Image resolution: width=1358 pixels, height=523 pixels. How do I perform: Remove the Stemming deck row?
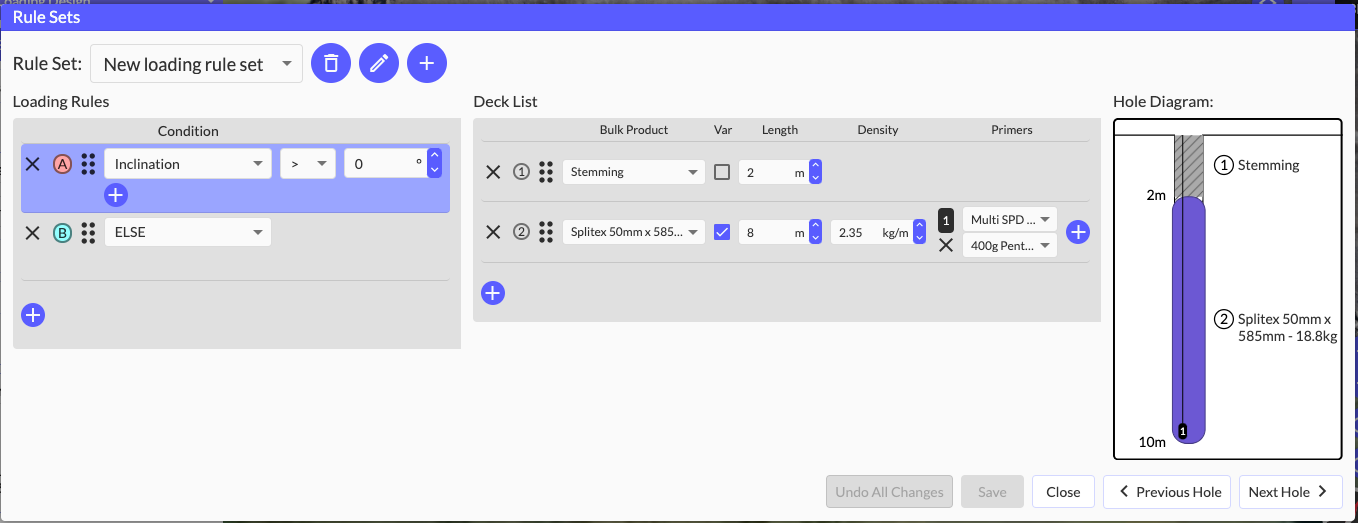click(493, 172)
